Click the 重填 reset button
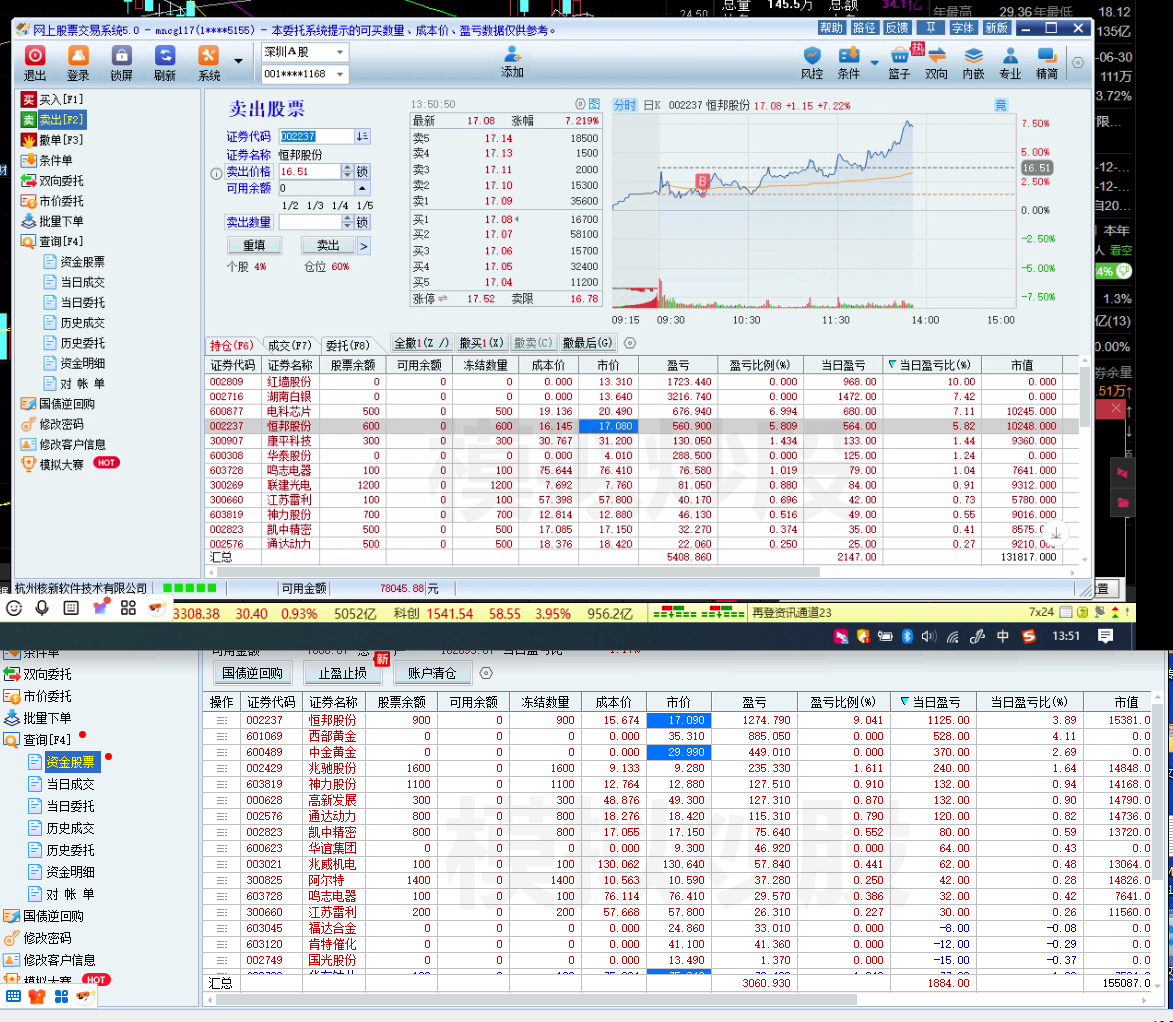Viewport: 1173px width, 1022px height. point(254,246)
